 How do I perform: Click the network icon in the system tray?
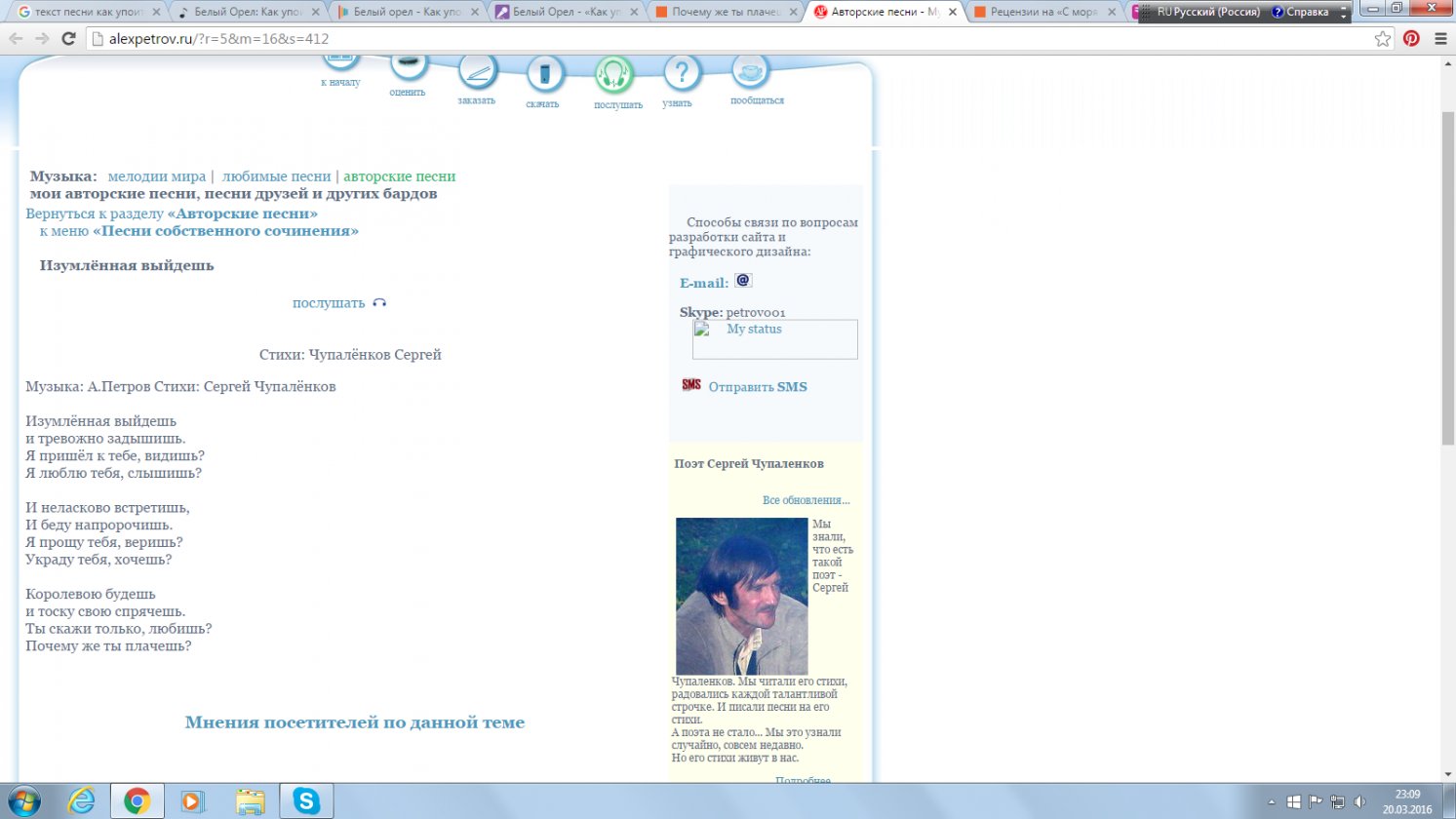coord(1338,801)
